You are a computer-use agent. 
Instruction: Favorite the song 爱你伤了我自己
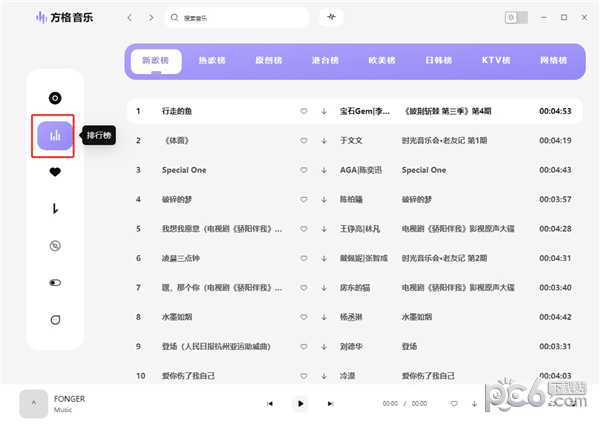(303, 376)
